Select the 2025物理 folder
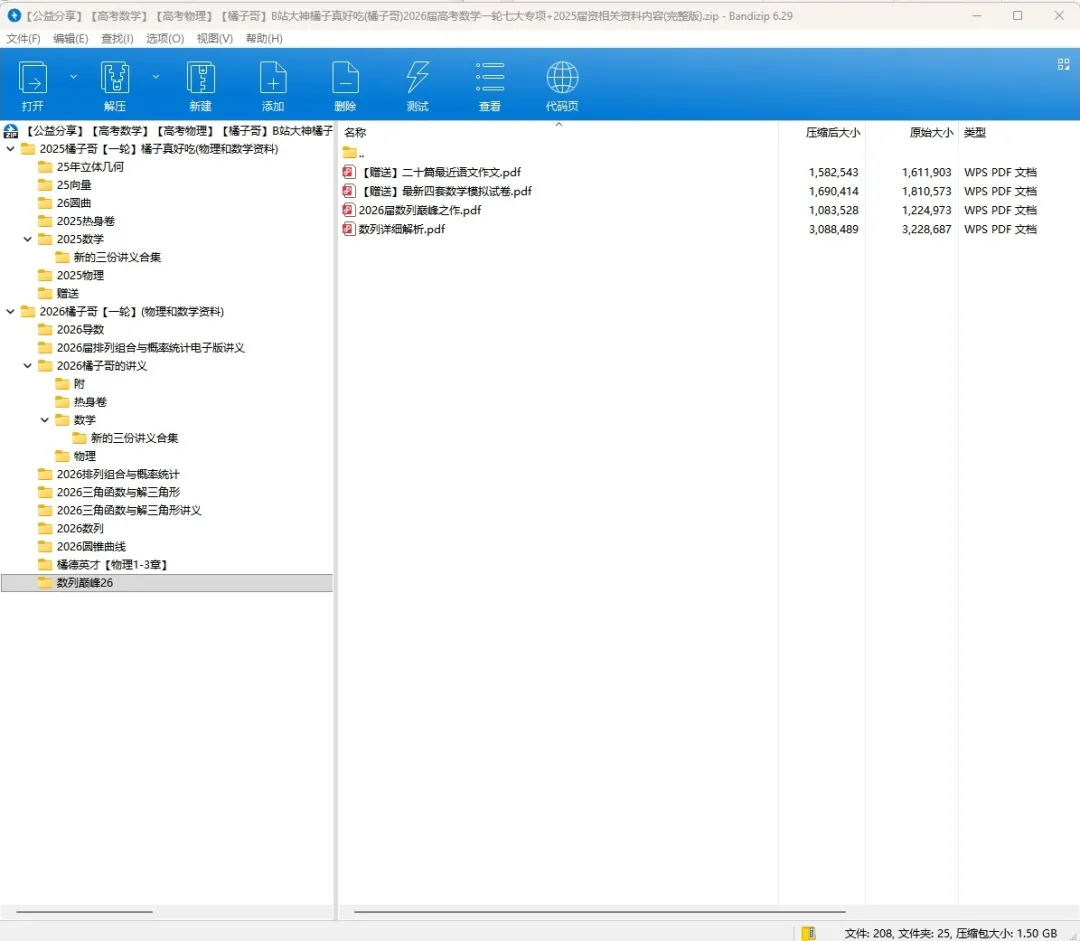This screenshot has height=941, width=1080. click(x=71, y=275)
